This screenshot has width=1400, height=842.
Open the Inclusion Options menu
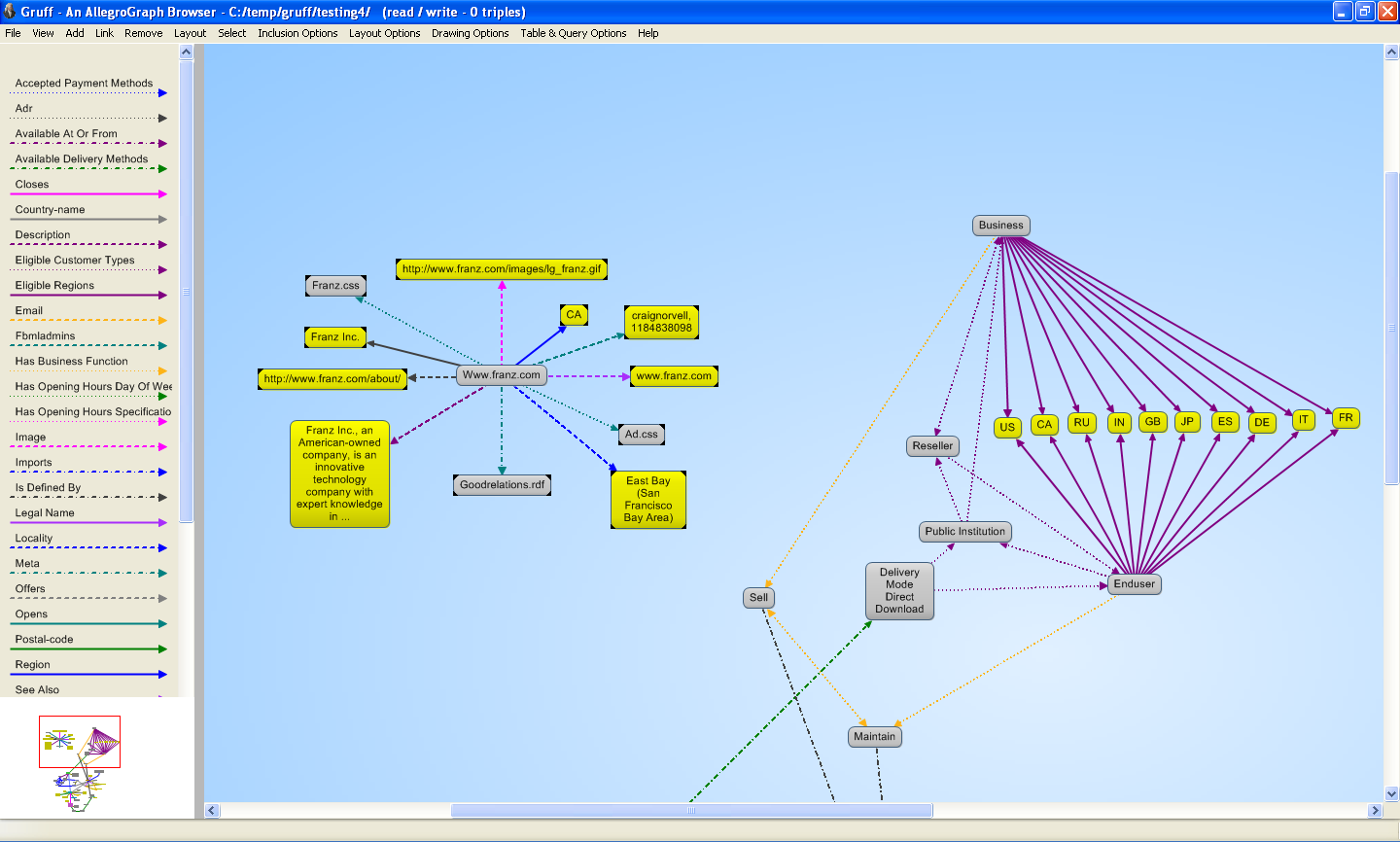click(x=297, y=33)
